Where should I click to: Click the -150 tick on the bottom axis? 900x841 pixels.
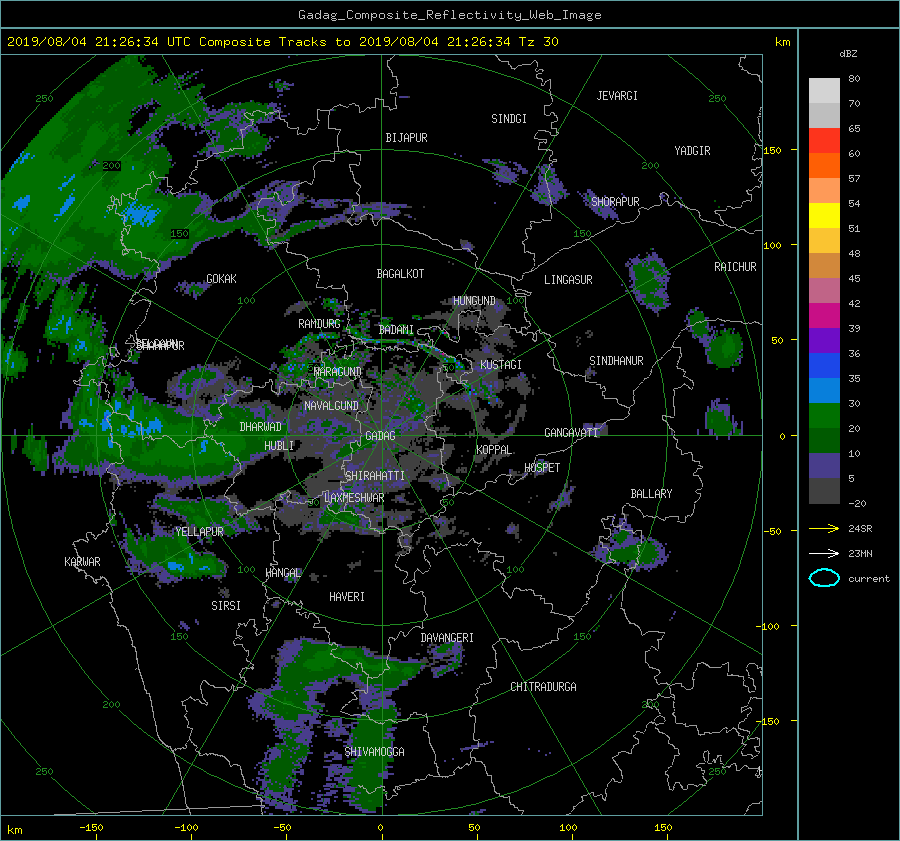91,827
